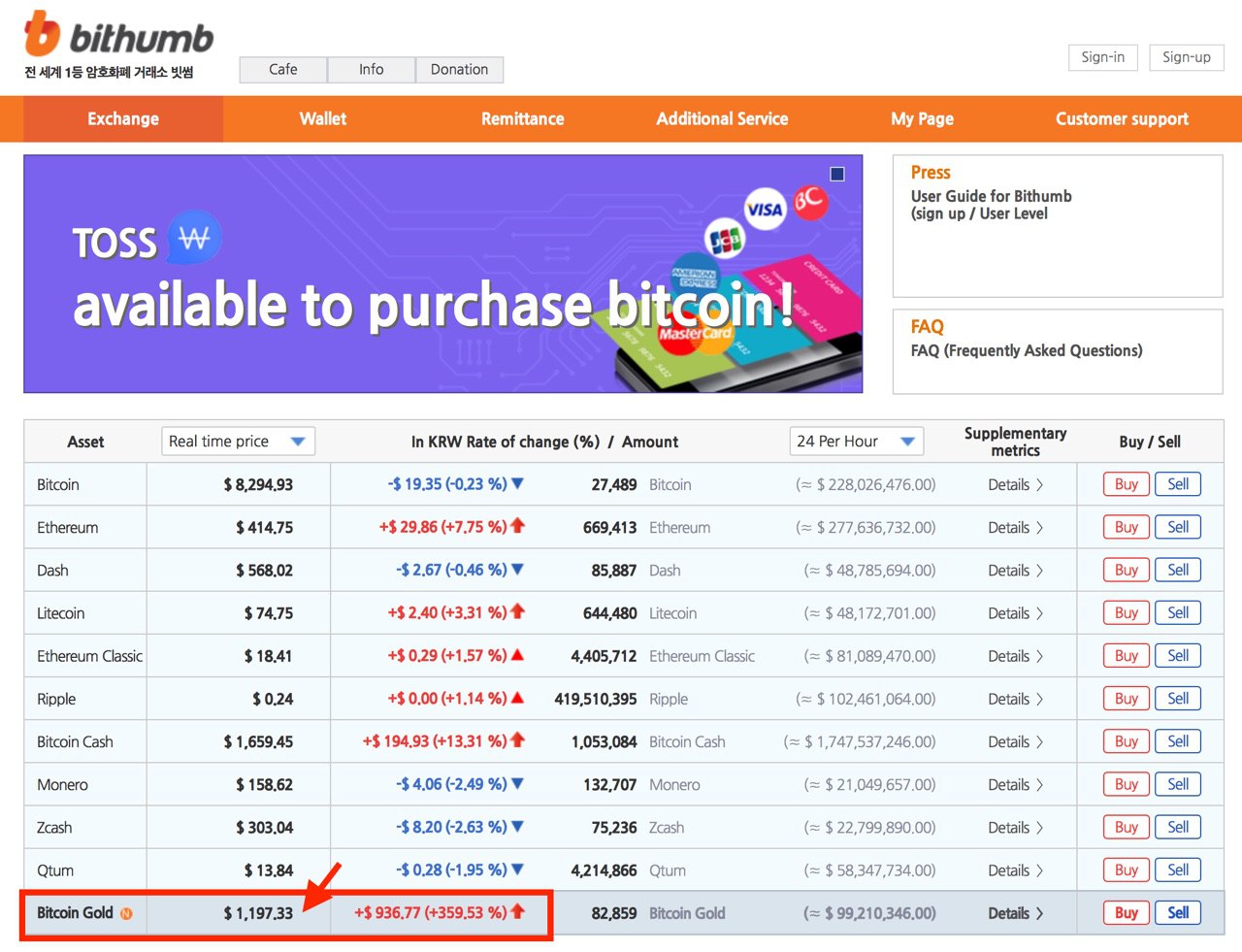Click the Sign-up button
The width and height of the screenshot is (1242, 952).
[x=1187, y=57]
